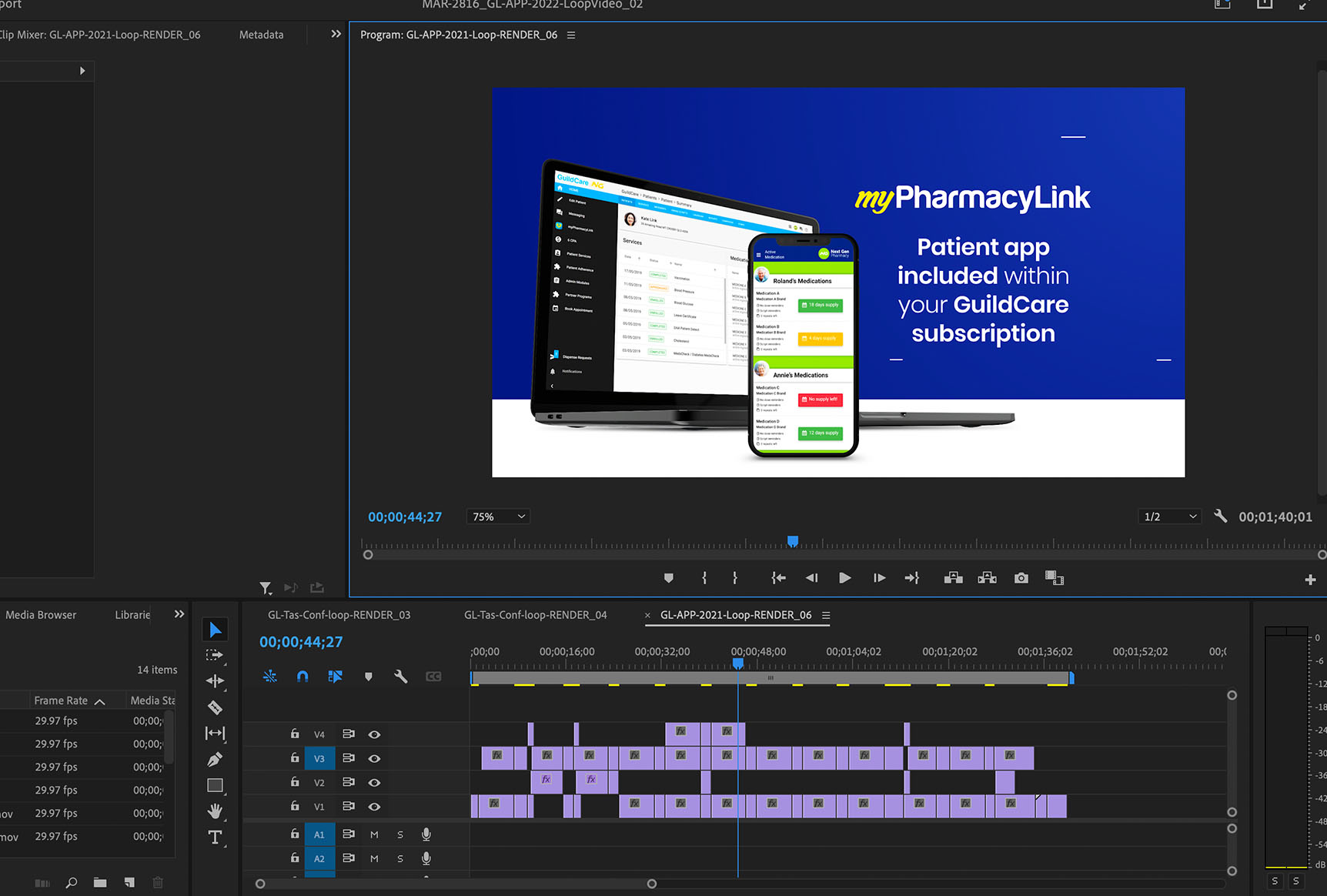Click the Program monitor playhead marker
This screenshot has height=896, width=1327.
pos(793,541)
